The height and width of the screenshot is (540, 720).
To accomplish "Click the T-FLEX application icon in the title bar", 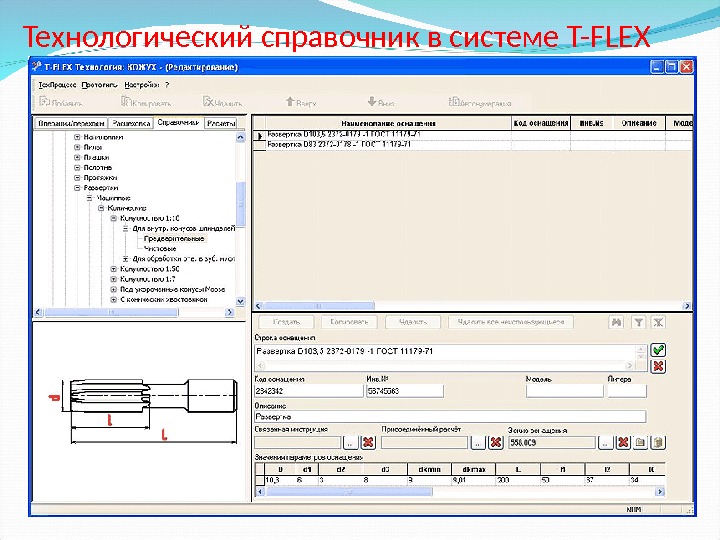I will pos(37,67).
